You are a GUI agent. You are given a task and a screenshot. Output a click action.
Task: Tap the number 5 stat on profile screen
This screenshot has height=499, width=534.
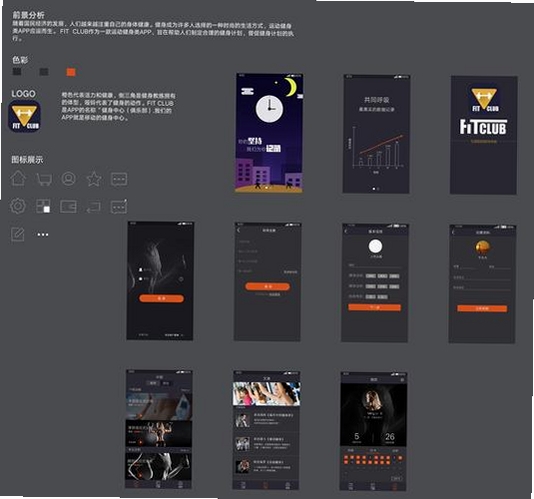tap(357, 436)
